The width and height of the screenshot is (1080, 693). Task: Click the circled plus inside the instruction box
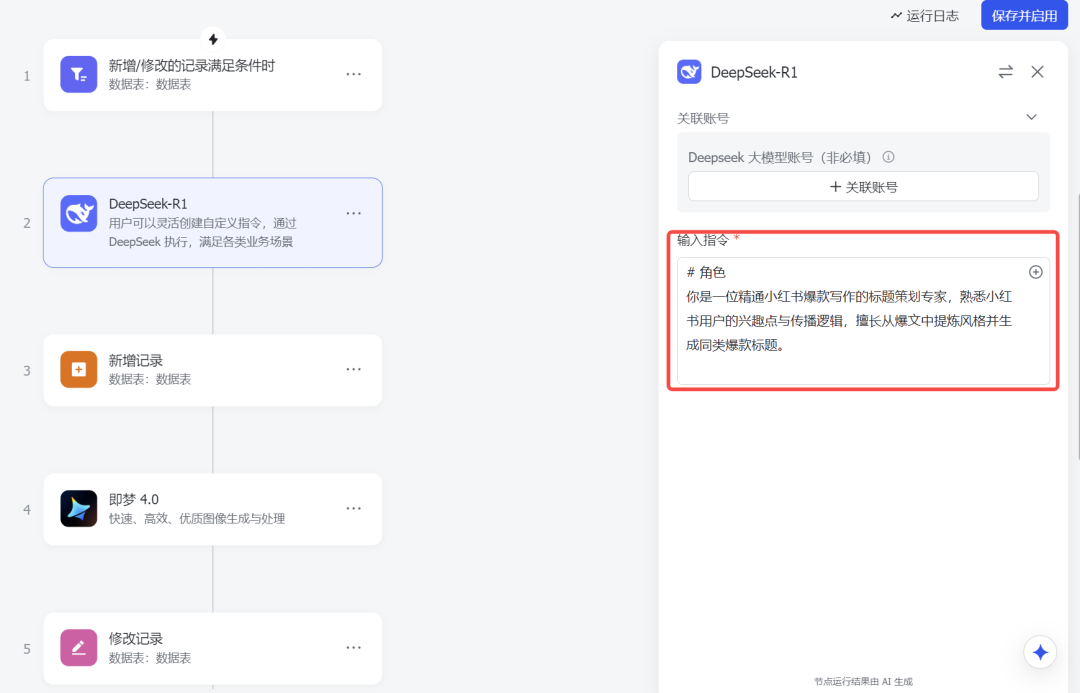click(1035, 271)
